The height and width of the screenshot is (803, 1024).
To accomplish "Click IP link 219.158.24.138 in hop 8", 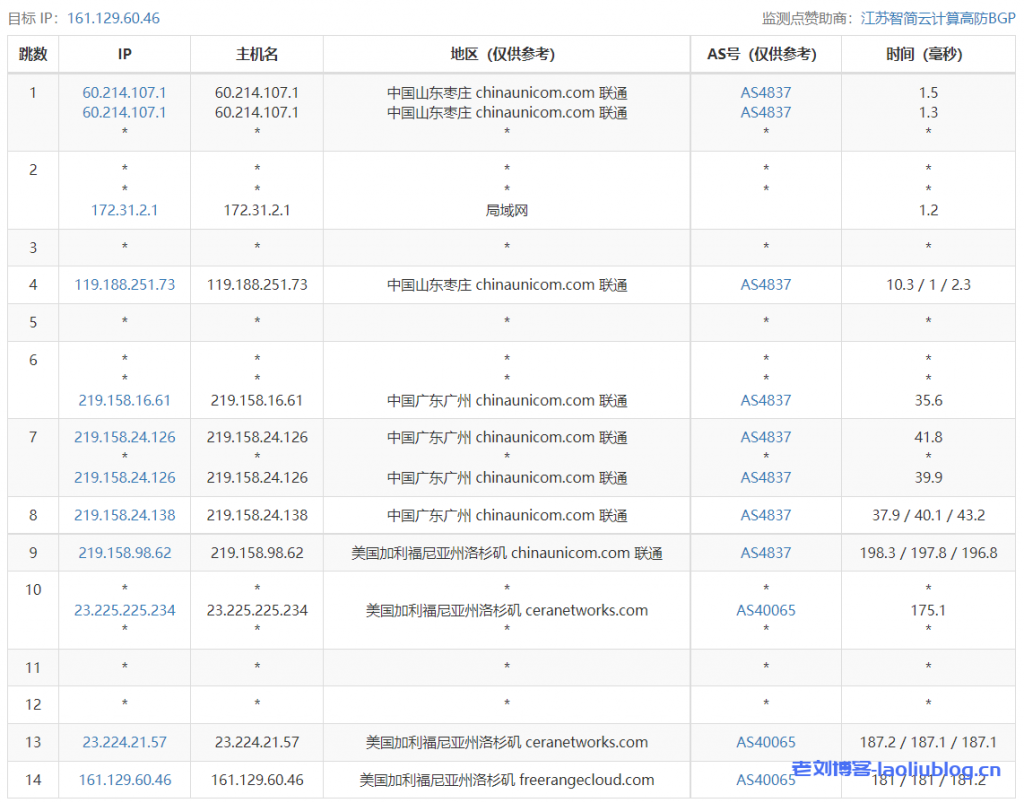I will pos(124,515).
